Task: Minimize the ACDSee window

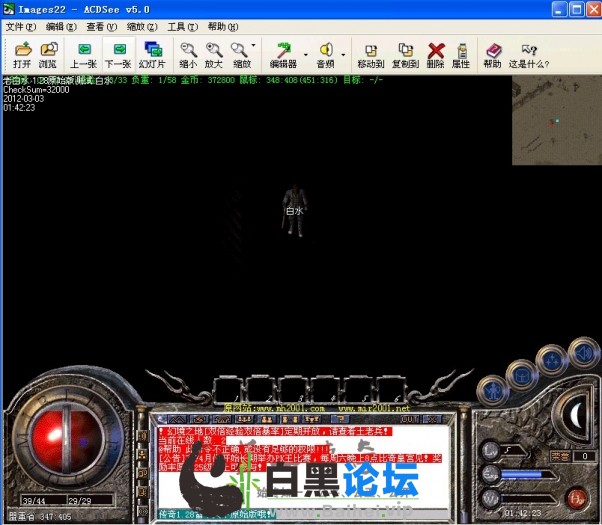Action: (x=559, y=9)
